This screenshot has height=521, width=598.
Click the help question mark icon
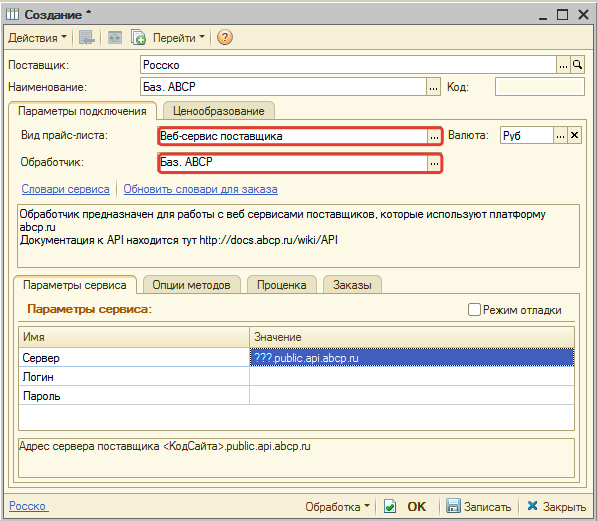click(x=225, y=37)
